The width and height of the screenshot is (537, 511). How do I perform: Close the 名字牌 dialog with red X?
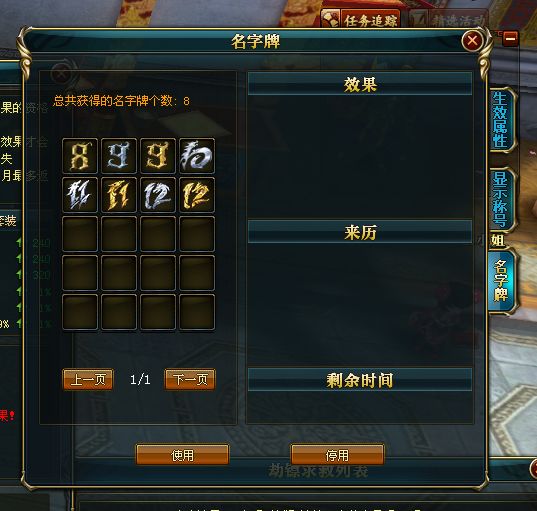tap(473, 41)
